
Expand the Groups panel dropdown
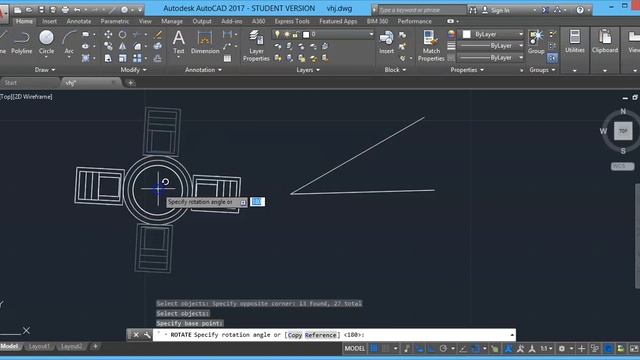click(542, 70)
